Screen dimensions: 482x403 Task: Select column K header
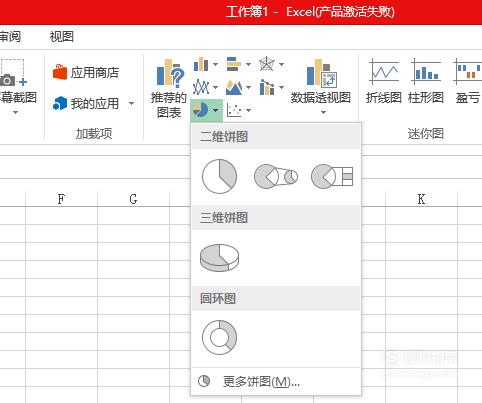(x=421, y=199)
